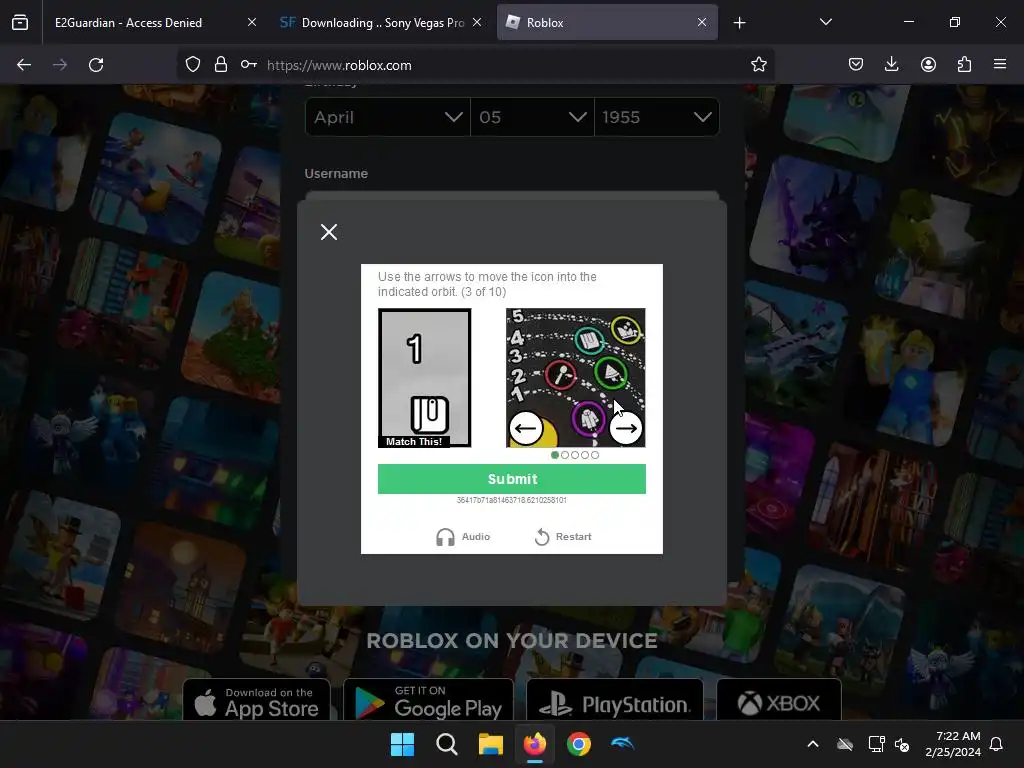The height and width of the screenshot is (768, 1024).
Task: Open File Explorer from the taskbar
Action: [x=490, y=744]
